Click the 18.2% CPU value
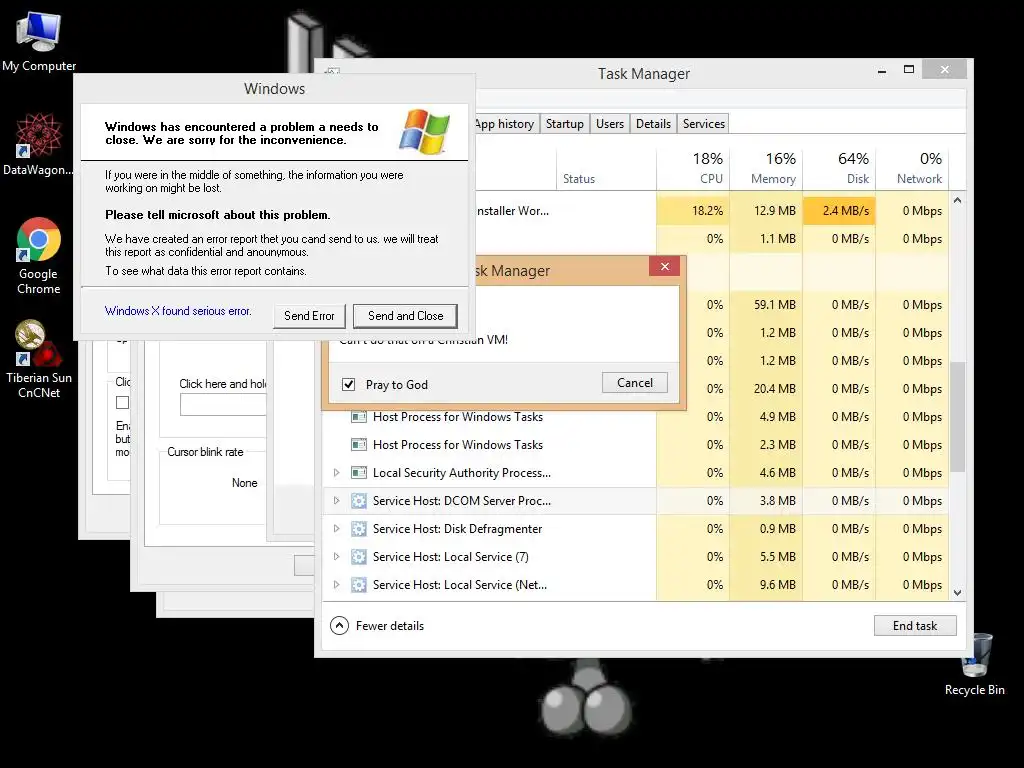 tap(707, 211)
